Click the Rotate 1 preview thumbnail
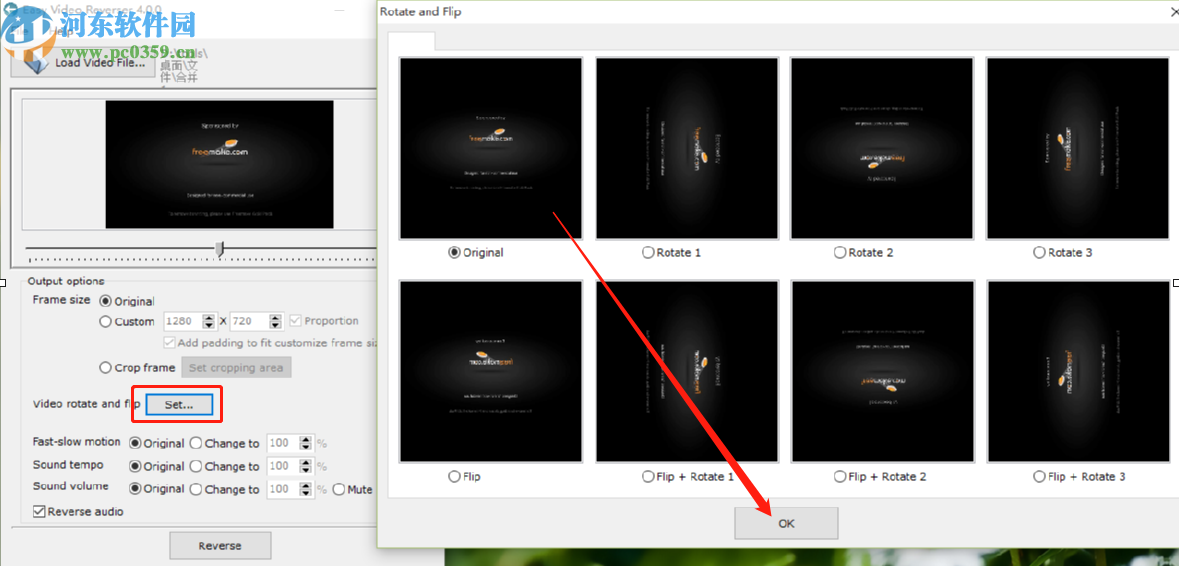 click(686, 149)
